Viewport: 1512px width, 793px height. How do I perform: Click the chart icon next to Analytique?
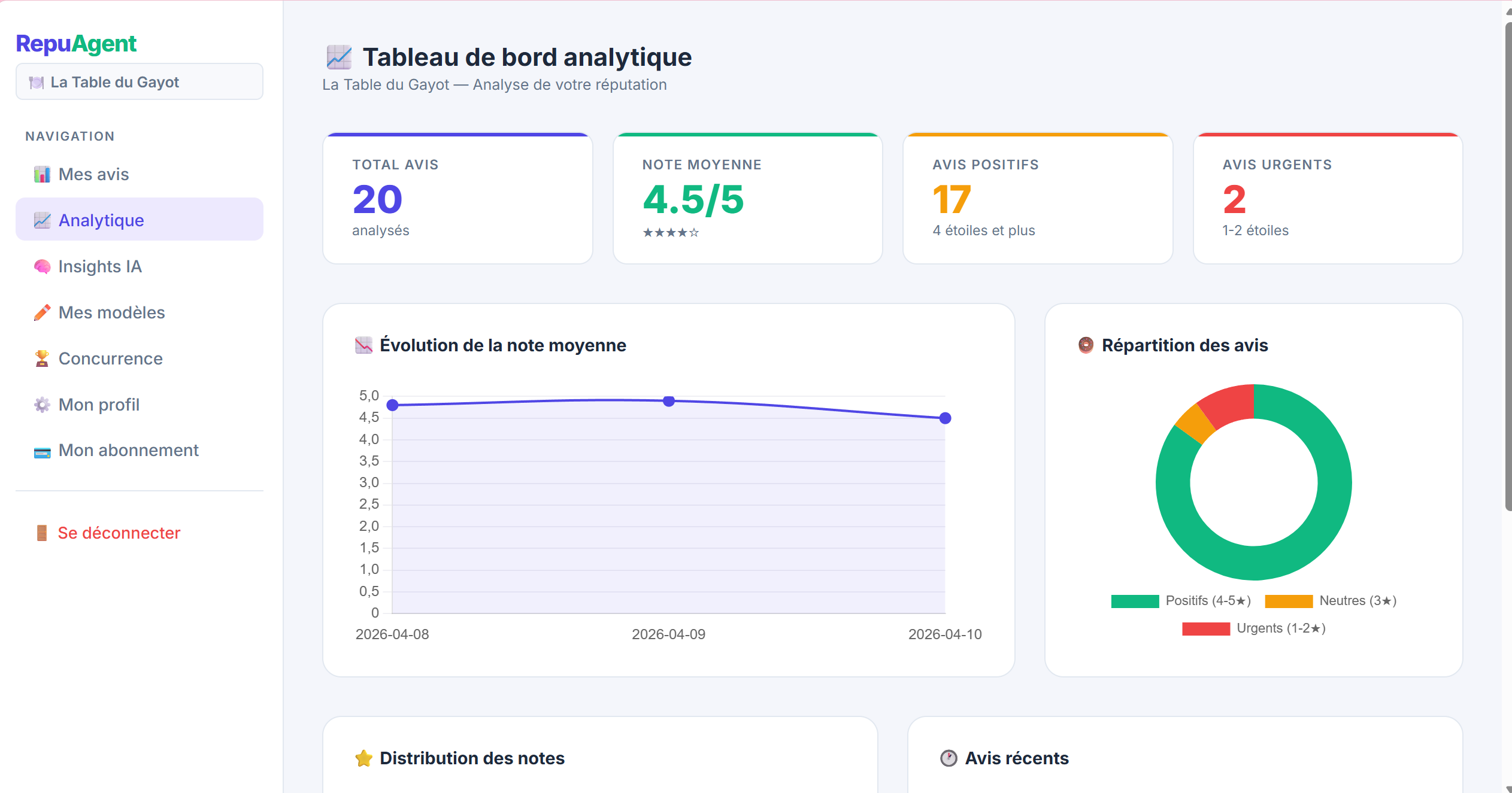pos(42,221)
